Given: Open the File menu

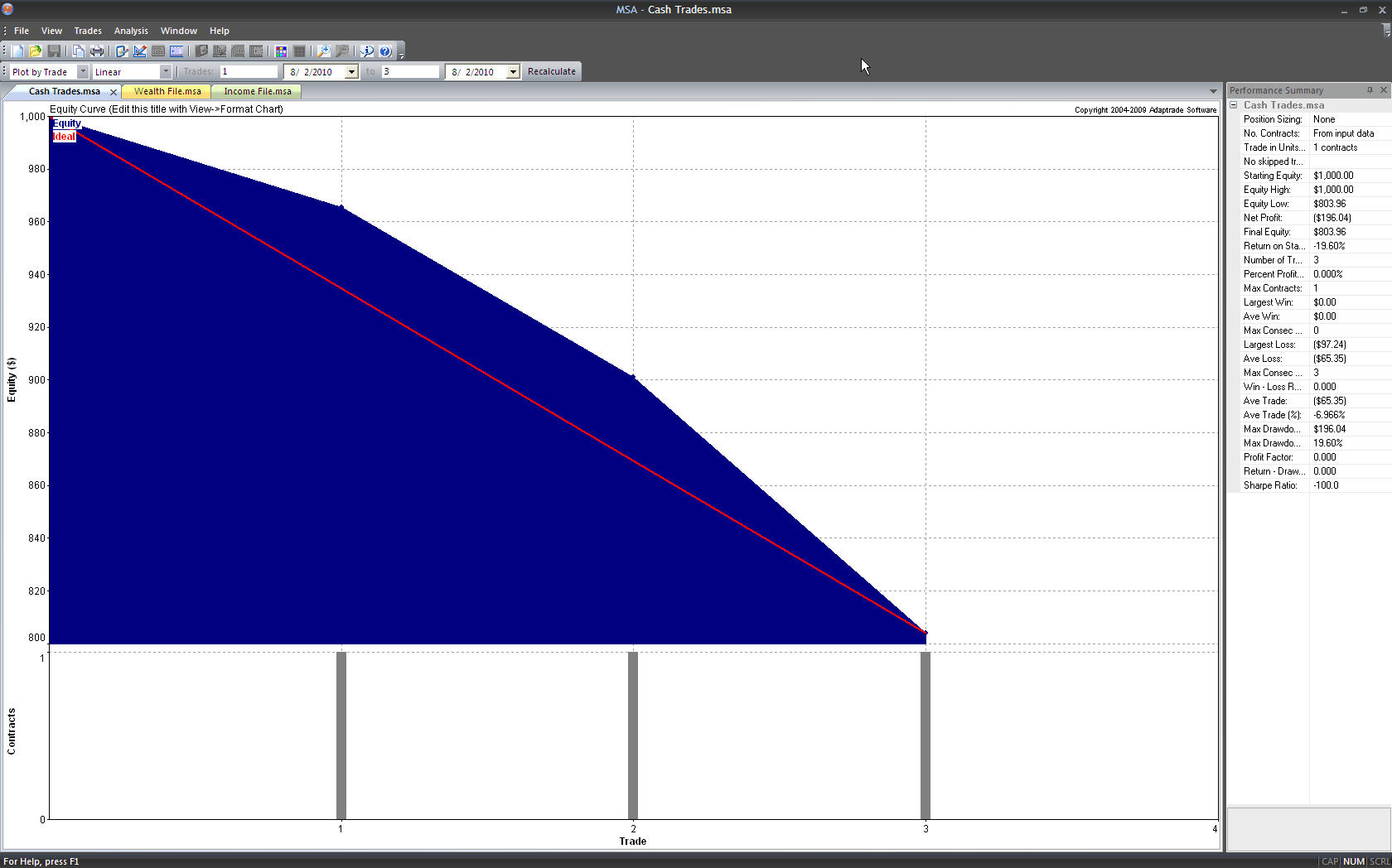Looking at the screenshot, I should 22,31.
